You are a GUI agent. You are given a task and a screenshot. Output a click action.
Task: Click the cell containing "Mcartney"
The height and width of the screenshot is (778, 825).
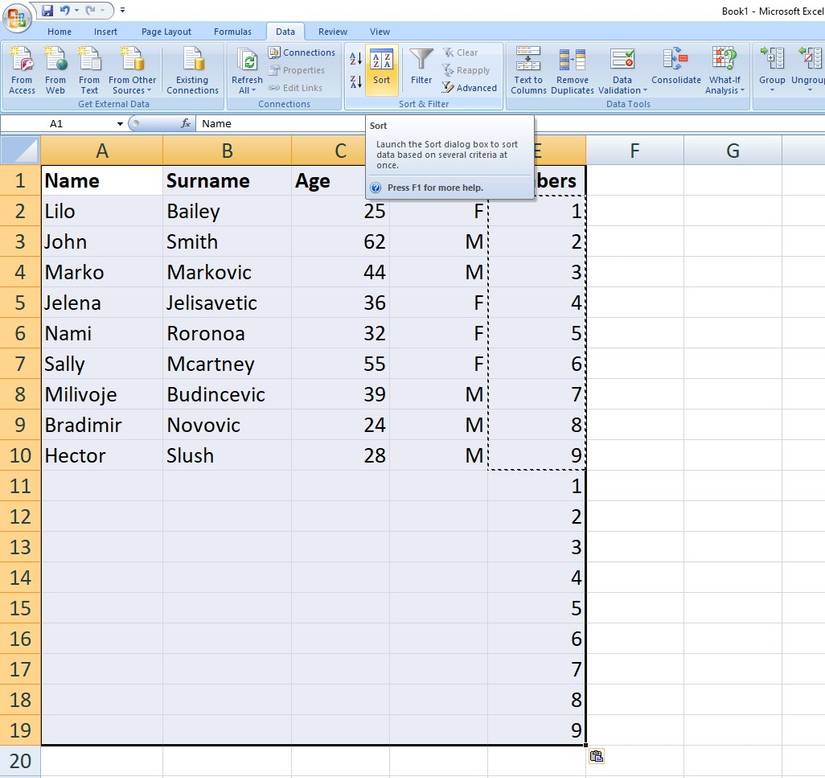coord(227,364)
